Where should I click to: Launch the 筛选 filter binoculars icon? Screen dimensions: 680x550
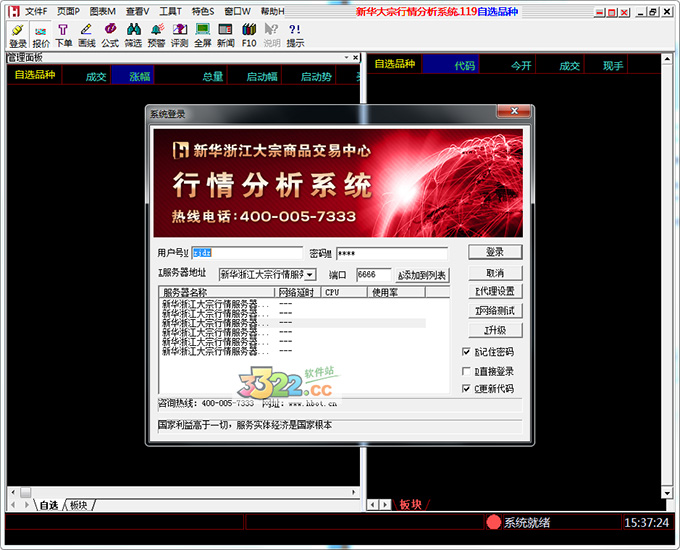133,35
